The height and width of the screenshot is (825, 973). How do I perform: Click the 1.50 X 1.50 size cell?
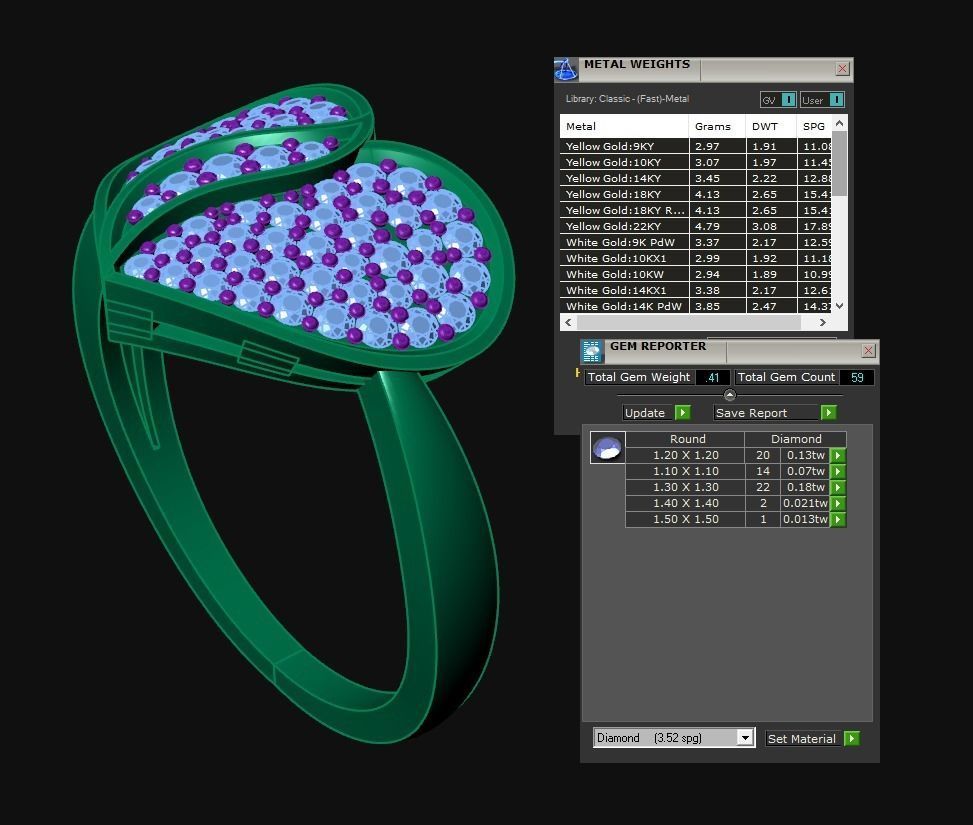[685, 520]
